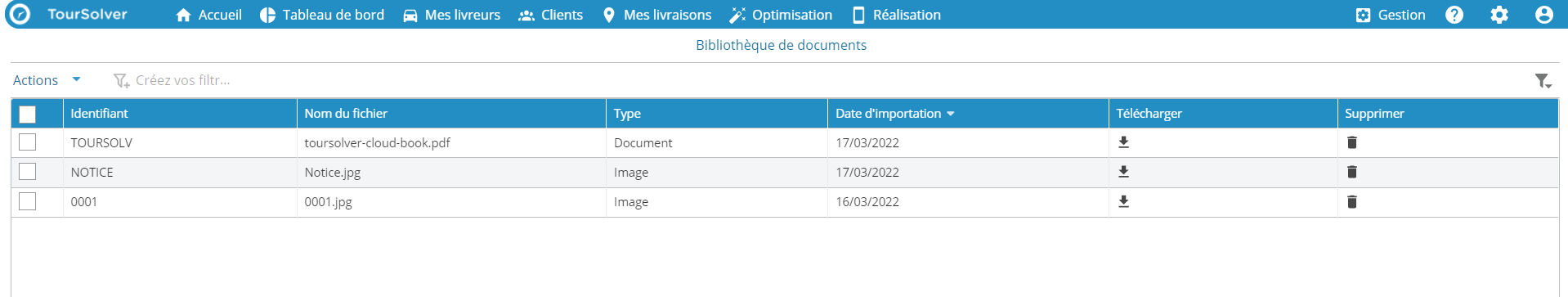The image size is (1568, 297).
Task: Open the user account profile icon
Action: pos(1543,15)
